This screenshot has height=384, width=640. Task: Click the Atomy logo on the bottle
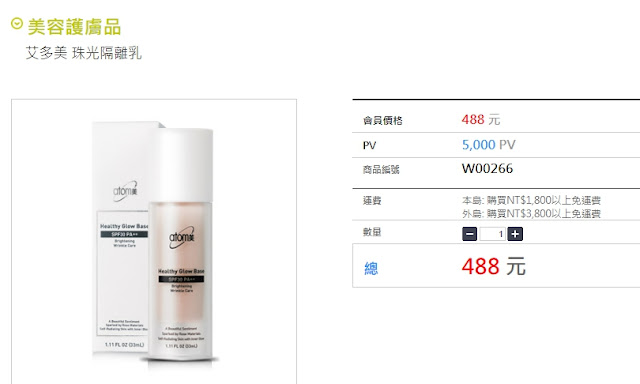[x=182, y=237]
